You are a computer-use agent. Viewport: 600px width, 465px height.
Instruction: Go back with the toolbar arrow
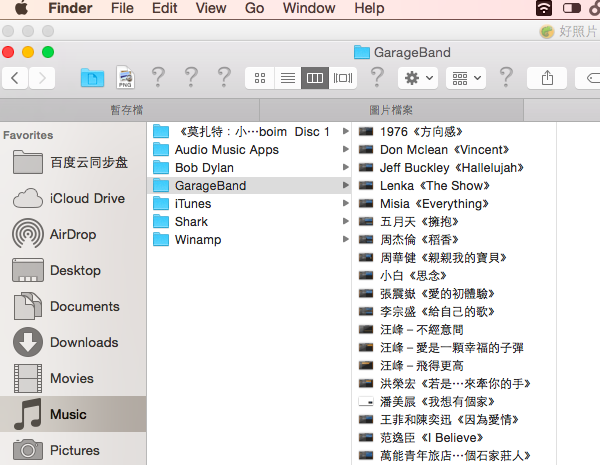(x=15, y=78)
